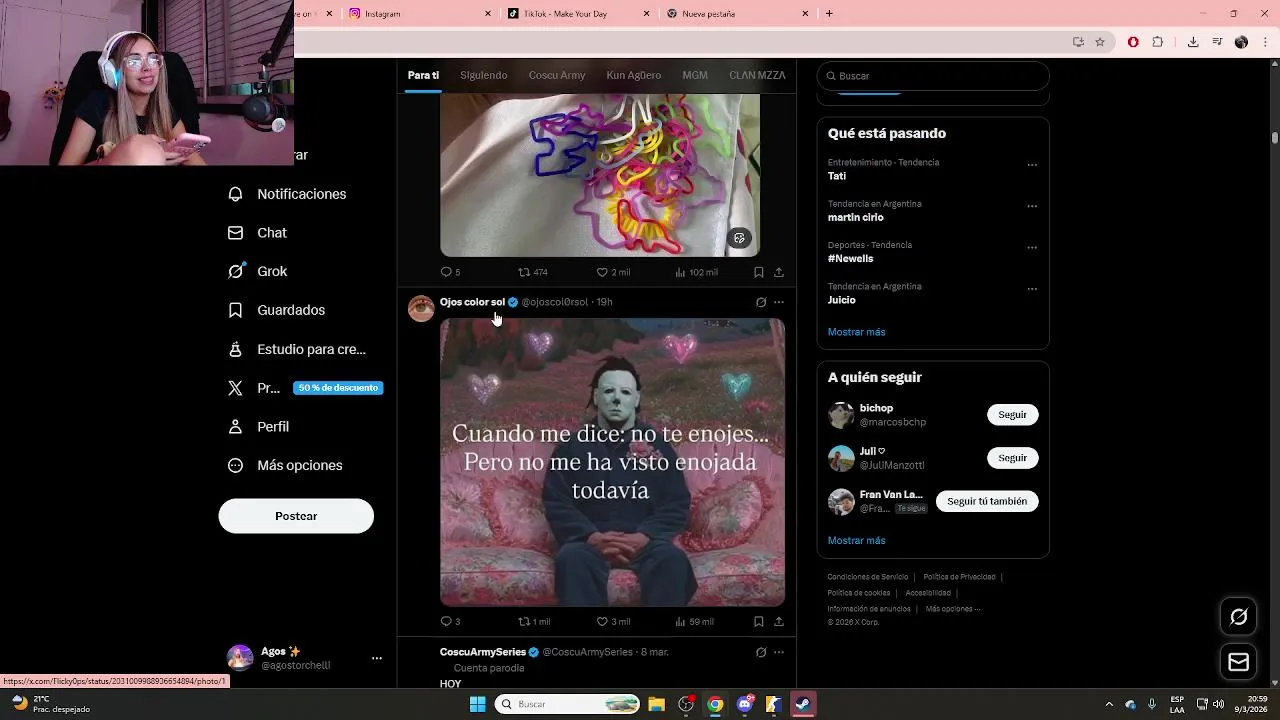Open File Explorer from the taskbar
1280x720 pixels.
[x=656, y=704]
